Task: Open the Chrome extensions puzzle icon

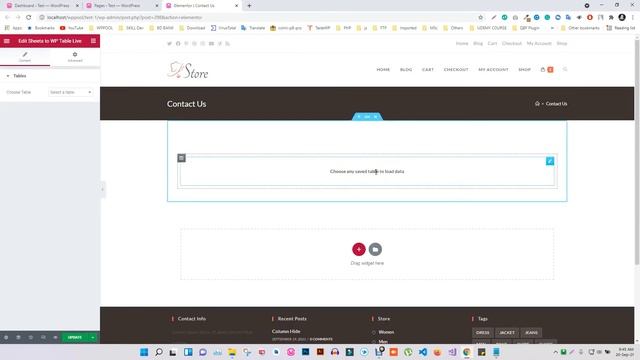Action: pyautogui.click(x=611, y=18)
